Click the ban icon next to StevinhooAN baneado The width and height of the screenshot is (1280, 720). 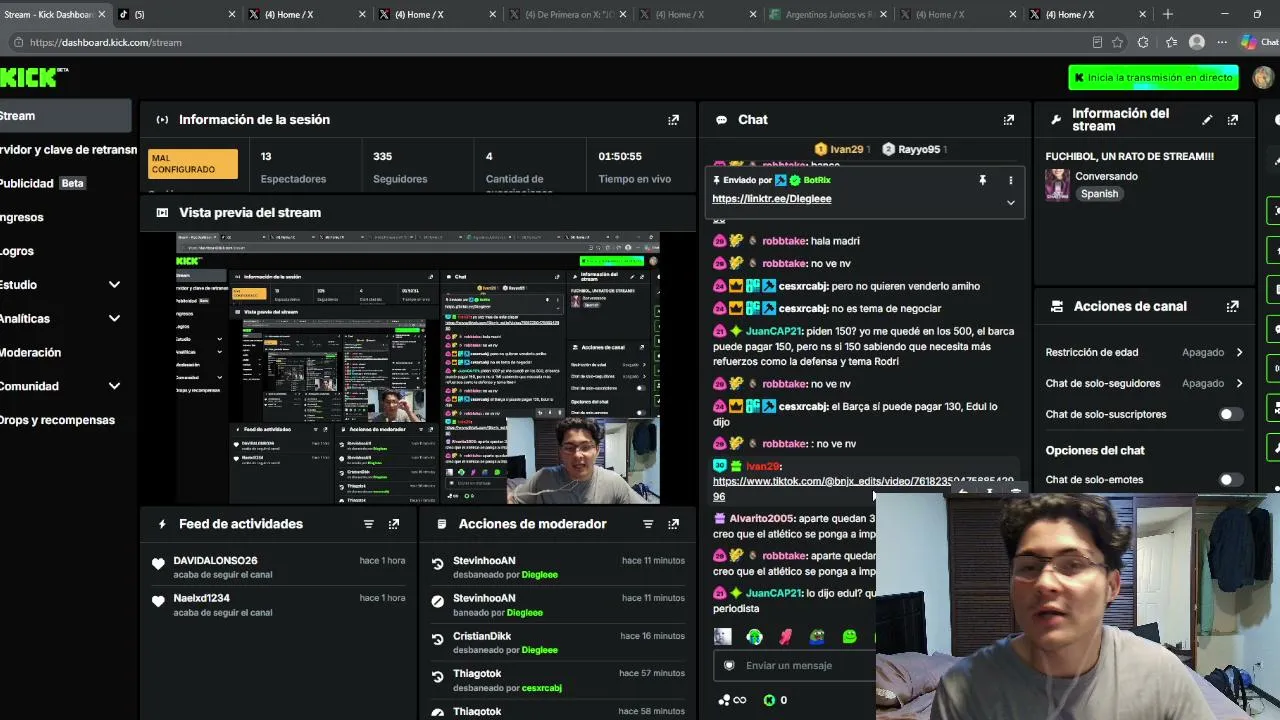pos(437,601)
